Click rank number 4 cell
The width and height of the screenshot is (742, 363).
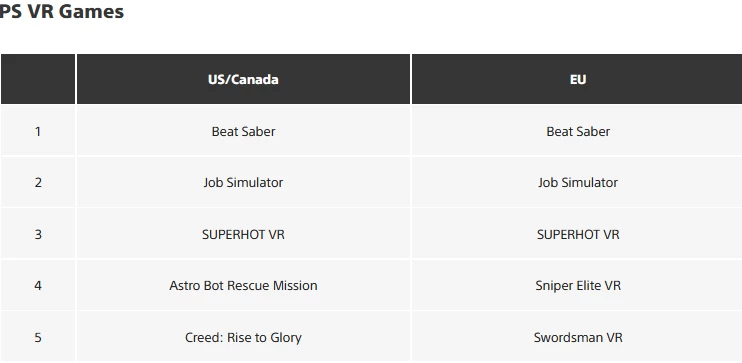[x=38, y=285]
